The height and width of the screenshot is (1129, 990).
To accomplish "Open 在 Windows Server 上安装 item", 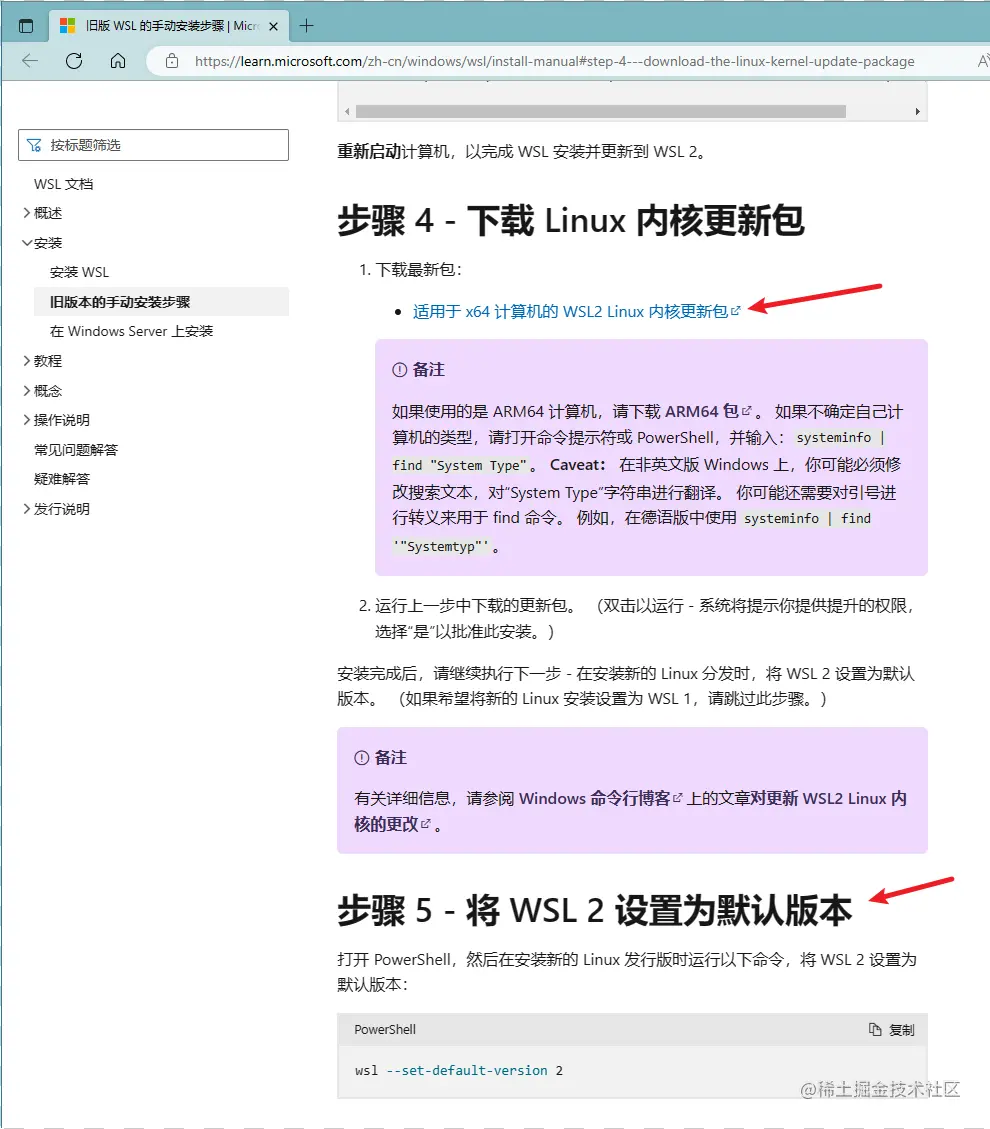I will [131, 331].
